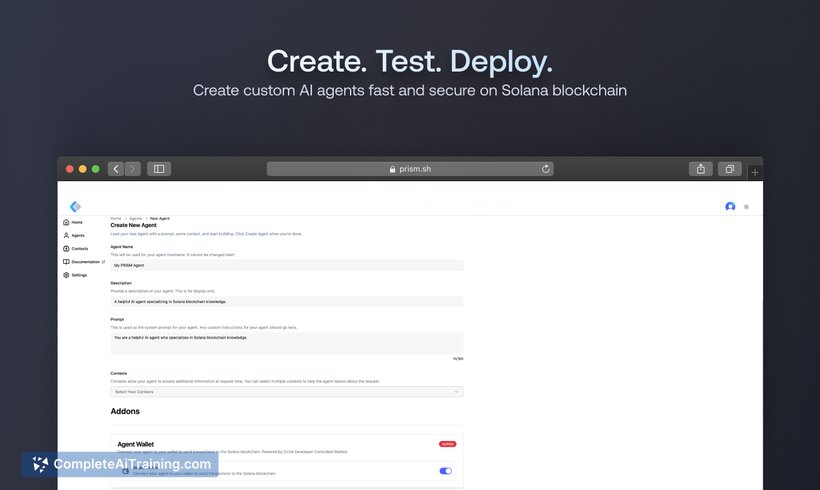Click the prism.sh address bar
The image size is (820, 490).
pos(410,169)
